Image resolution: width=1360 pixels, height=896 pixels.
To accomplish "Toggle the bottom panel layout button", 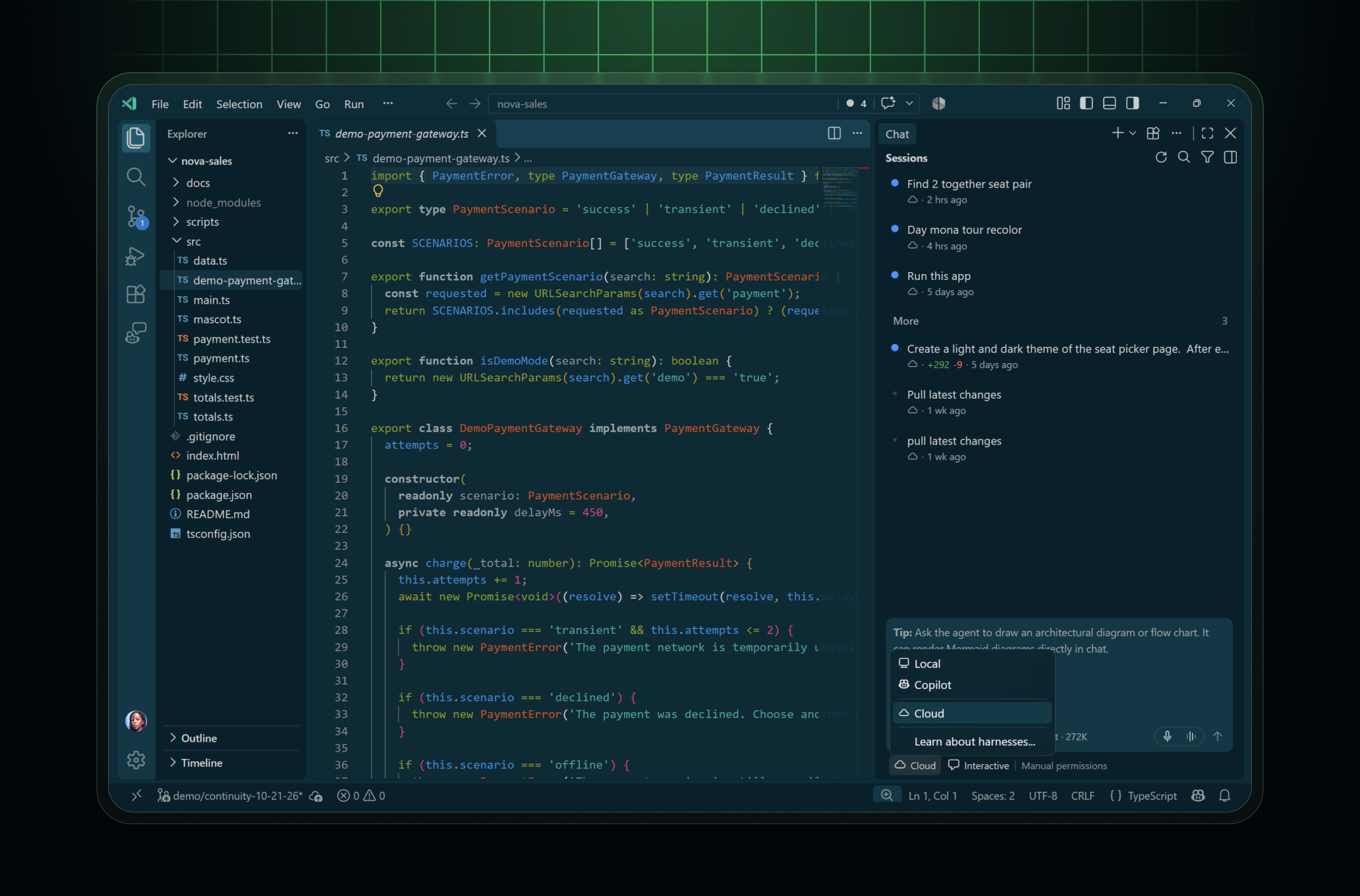I will 1110,103.
